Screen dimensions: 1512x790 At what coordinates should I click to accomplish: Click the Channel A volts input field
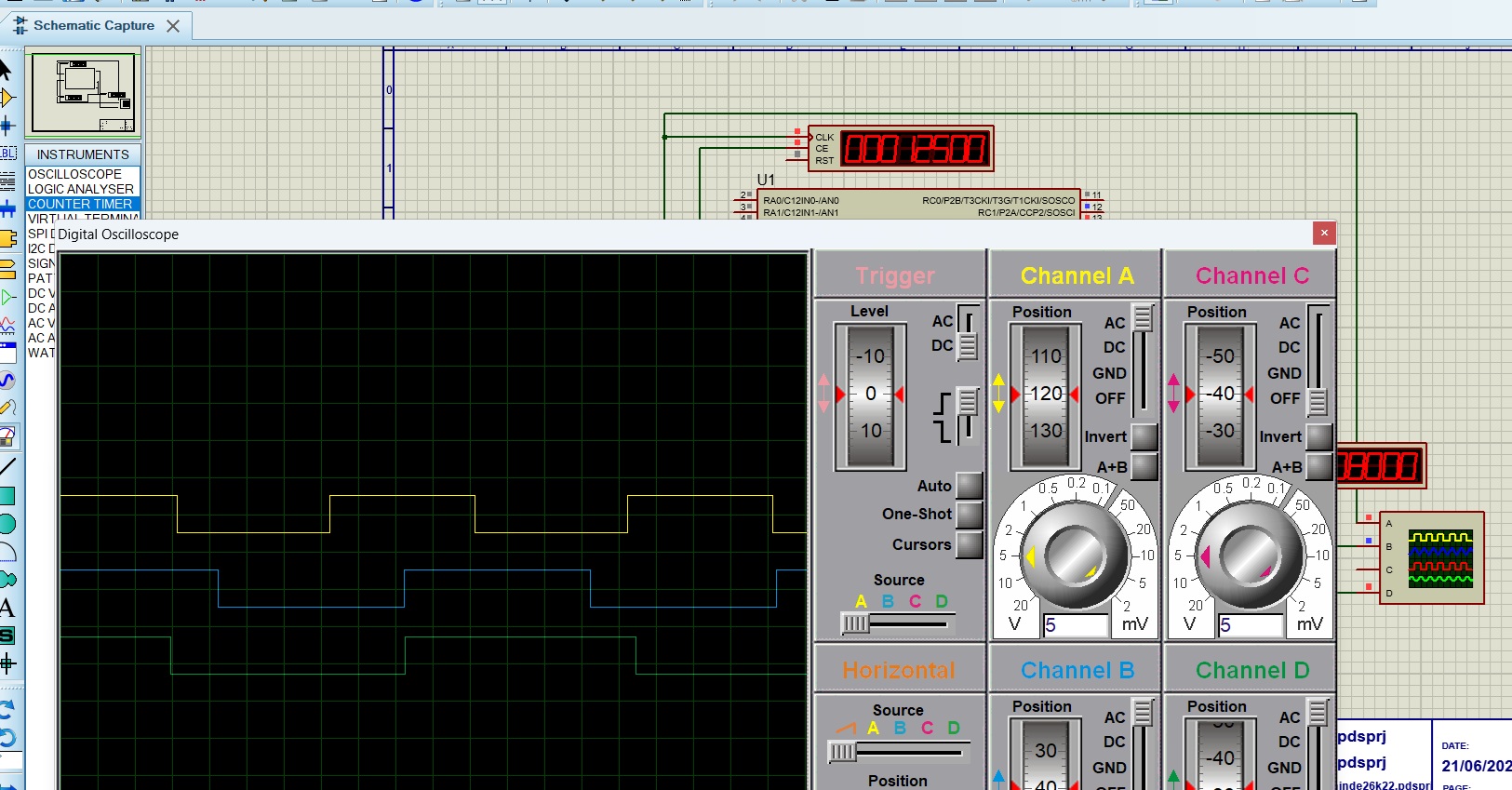[1075, 625]
